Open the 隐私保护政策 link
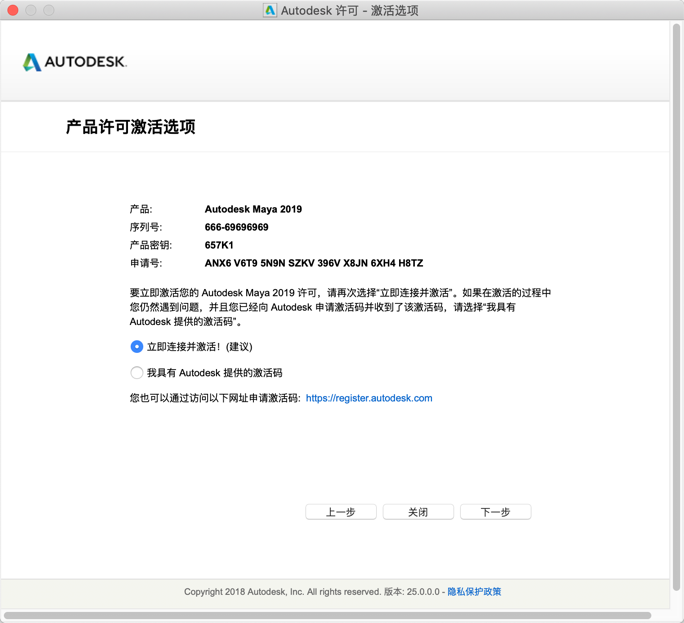 [x=474, y=592]
